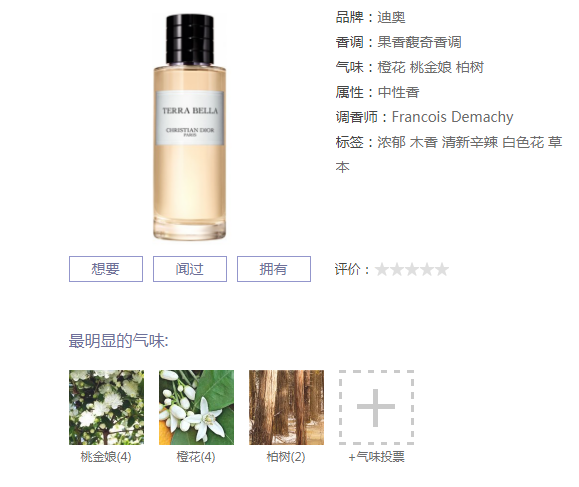Select the 中性香 attribute link

398,92
